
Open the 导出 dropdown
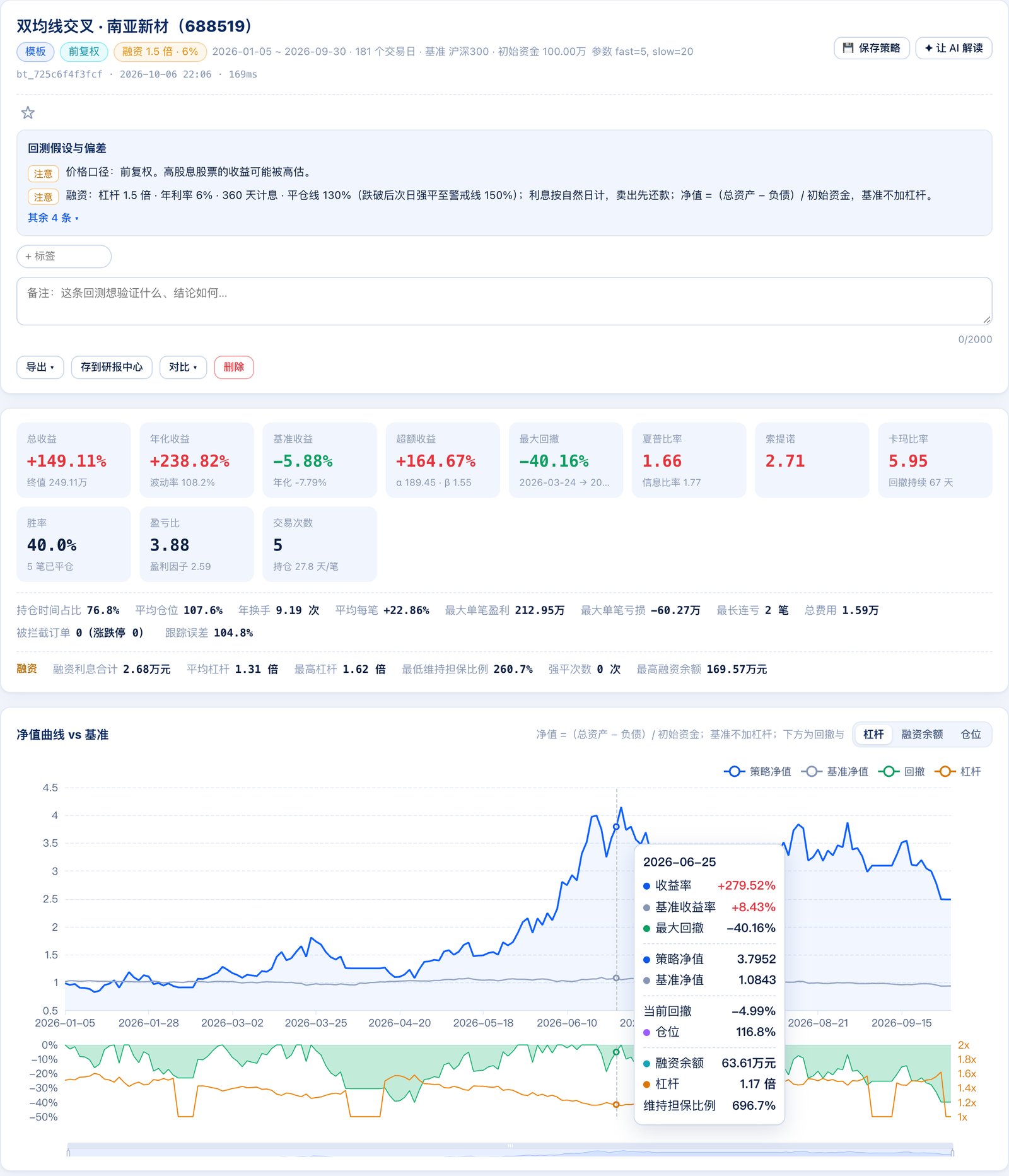(x=40, y=367)
